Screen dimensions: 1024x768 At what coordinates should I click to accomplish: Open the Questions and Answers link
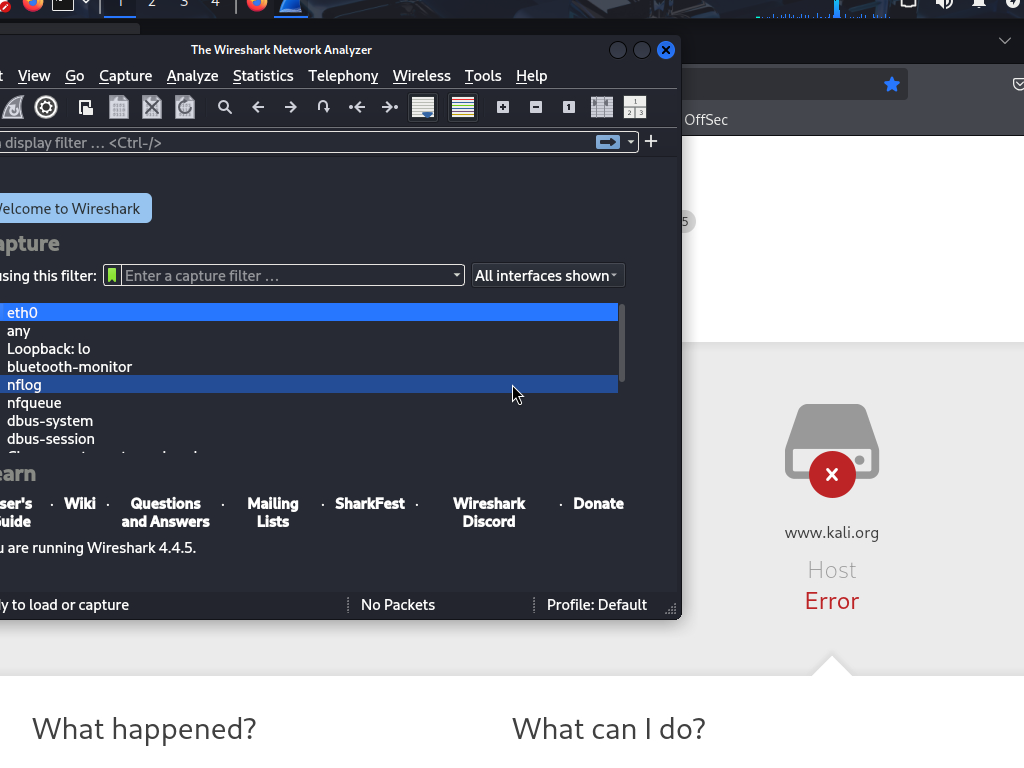165,513
